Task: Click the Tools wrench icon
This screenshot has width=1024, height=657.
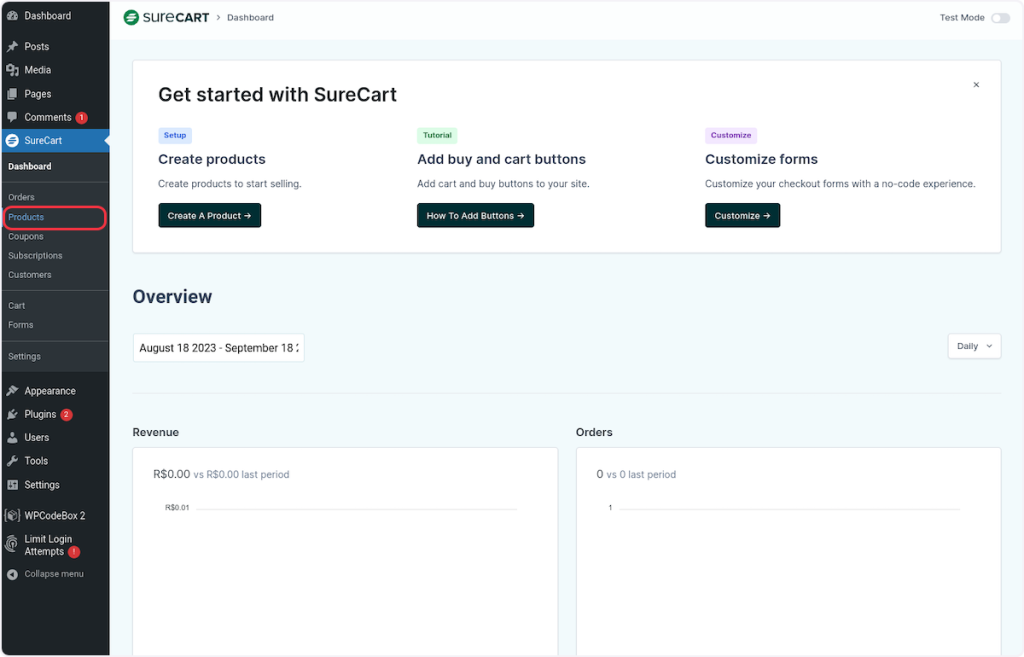Action: 12,461
